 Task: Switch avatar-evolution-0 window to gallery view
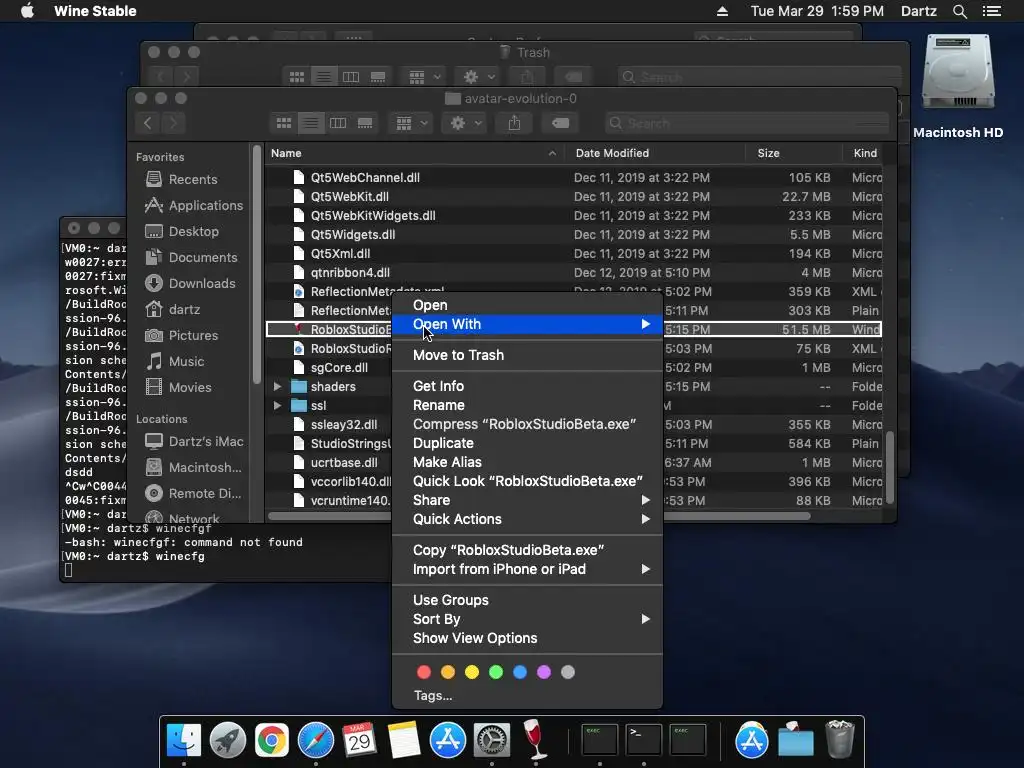tap(365, 123)
